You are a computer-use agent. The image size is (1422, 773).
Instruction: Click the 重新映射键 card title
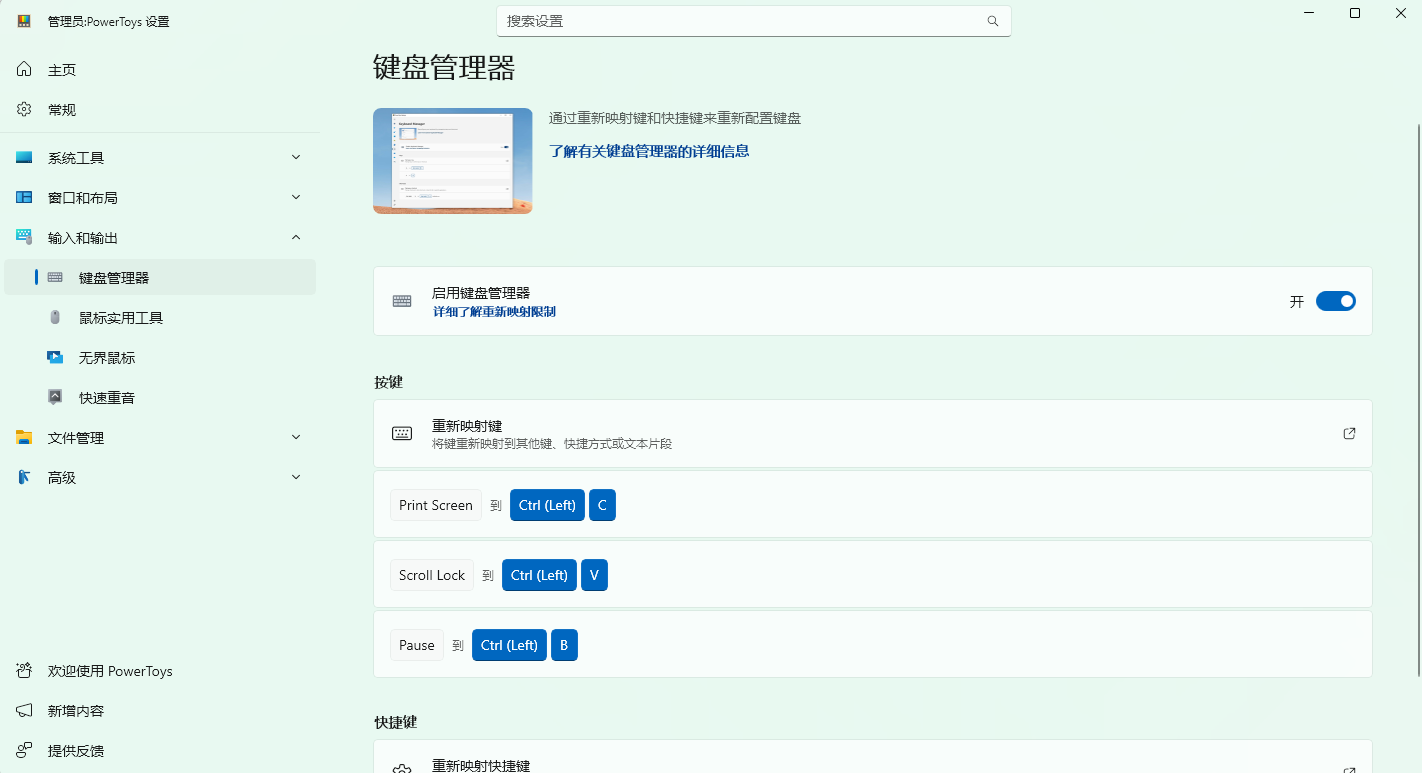pos(467,426)
